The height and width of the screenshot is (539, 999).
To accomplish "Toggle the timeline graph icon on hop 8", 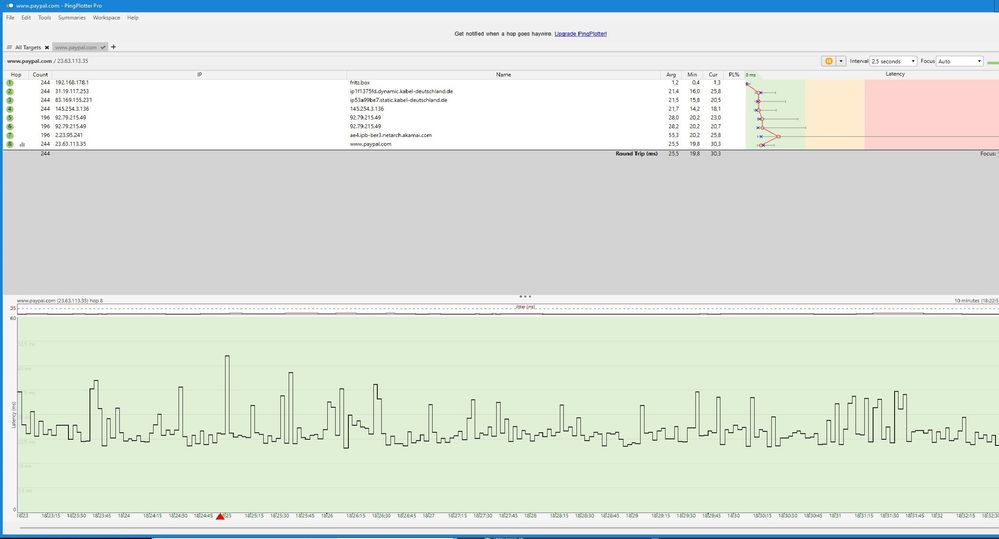I will [x=22, y=145].
